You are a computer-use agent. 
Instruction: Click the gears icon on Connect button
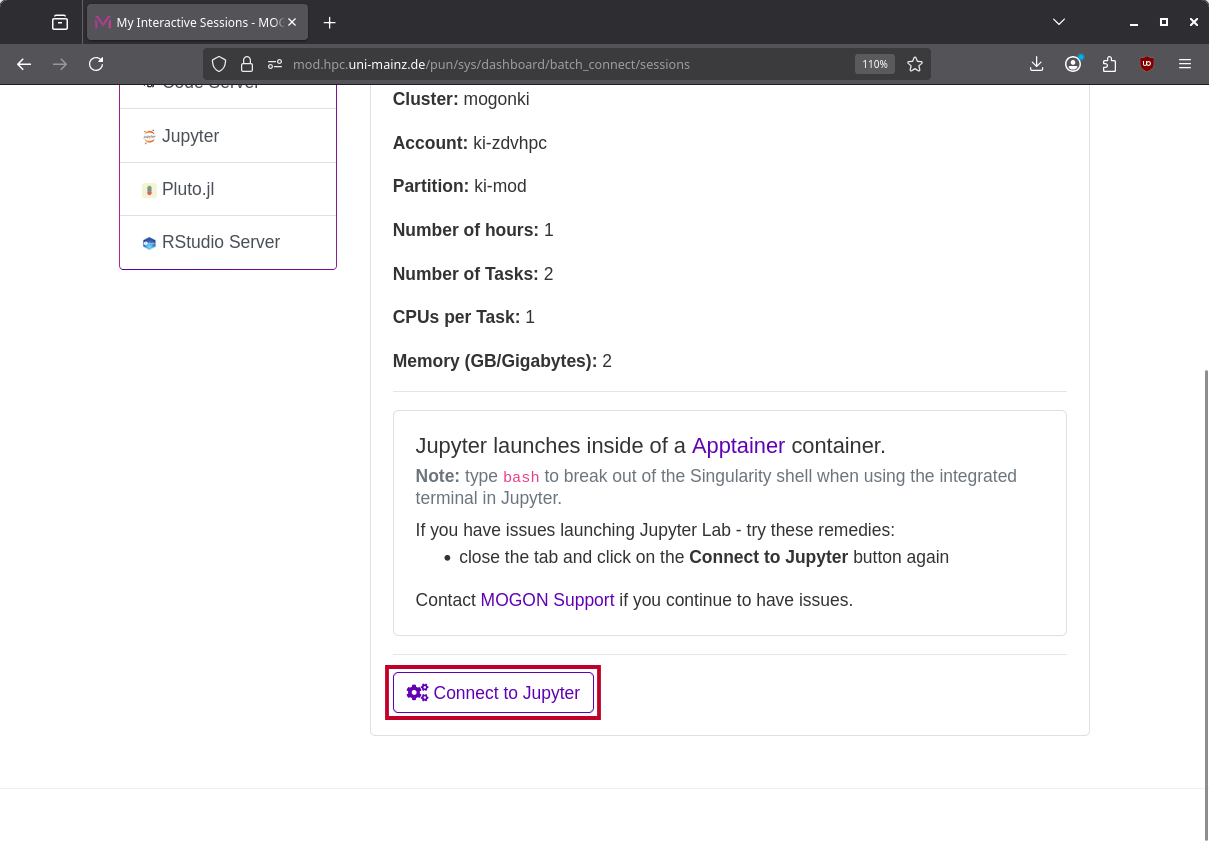point(417,693)
